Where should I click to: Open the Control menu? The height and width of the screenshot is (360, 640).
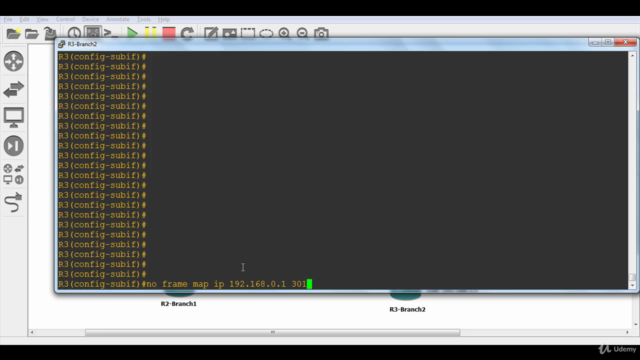[x=65, y=19]
